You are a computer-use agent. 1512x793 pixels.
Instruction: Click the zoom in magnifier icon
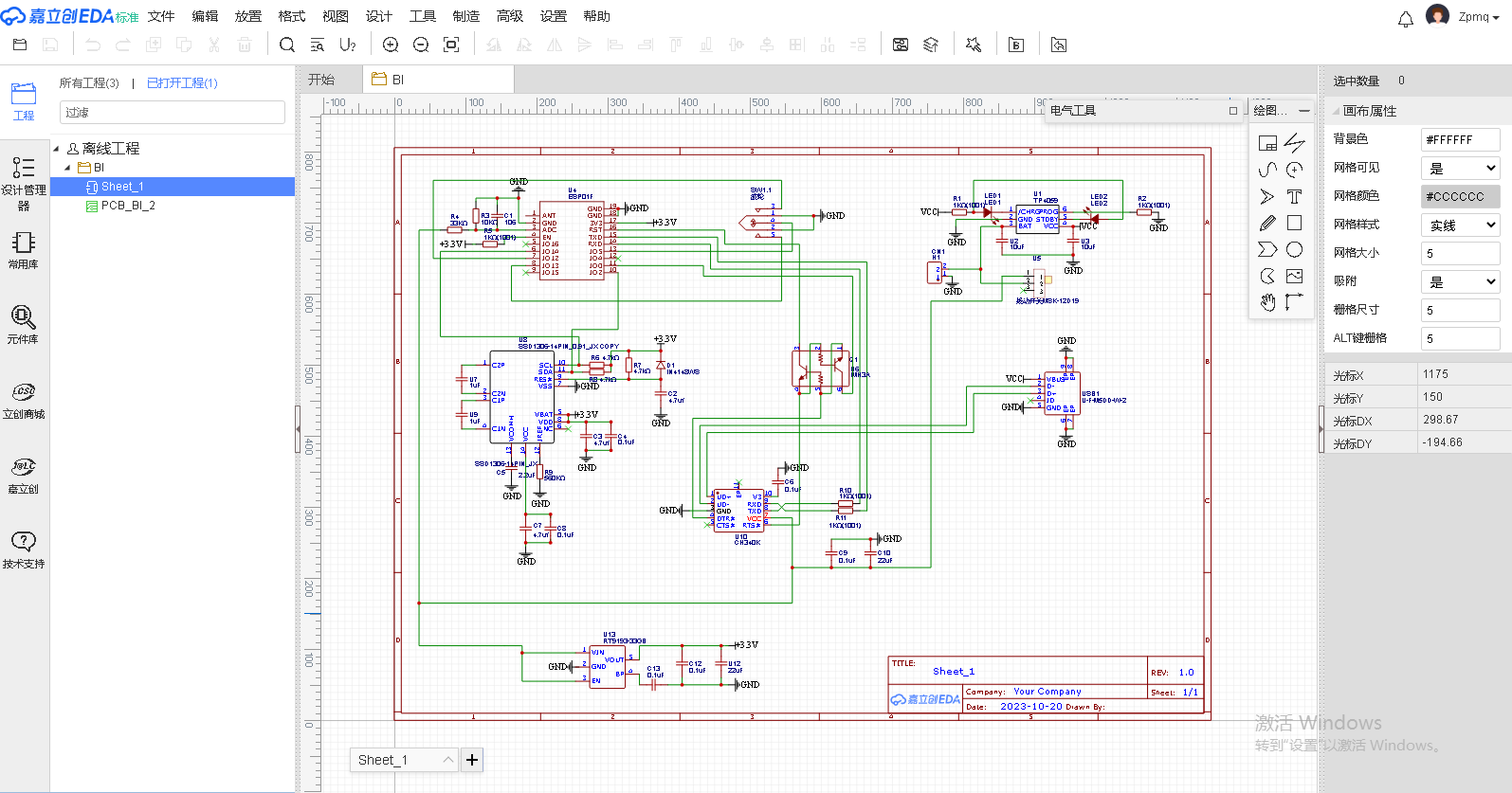pos(390,45)
